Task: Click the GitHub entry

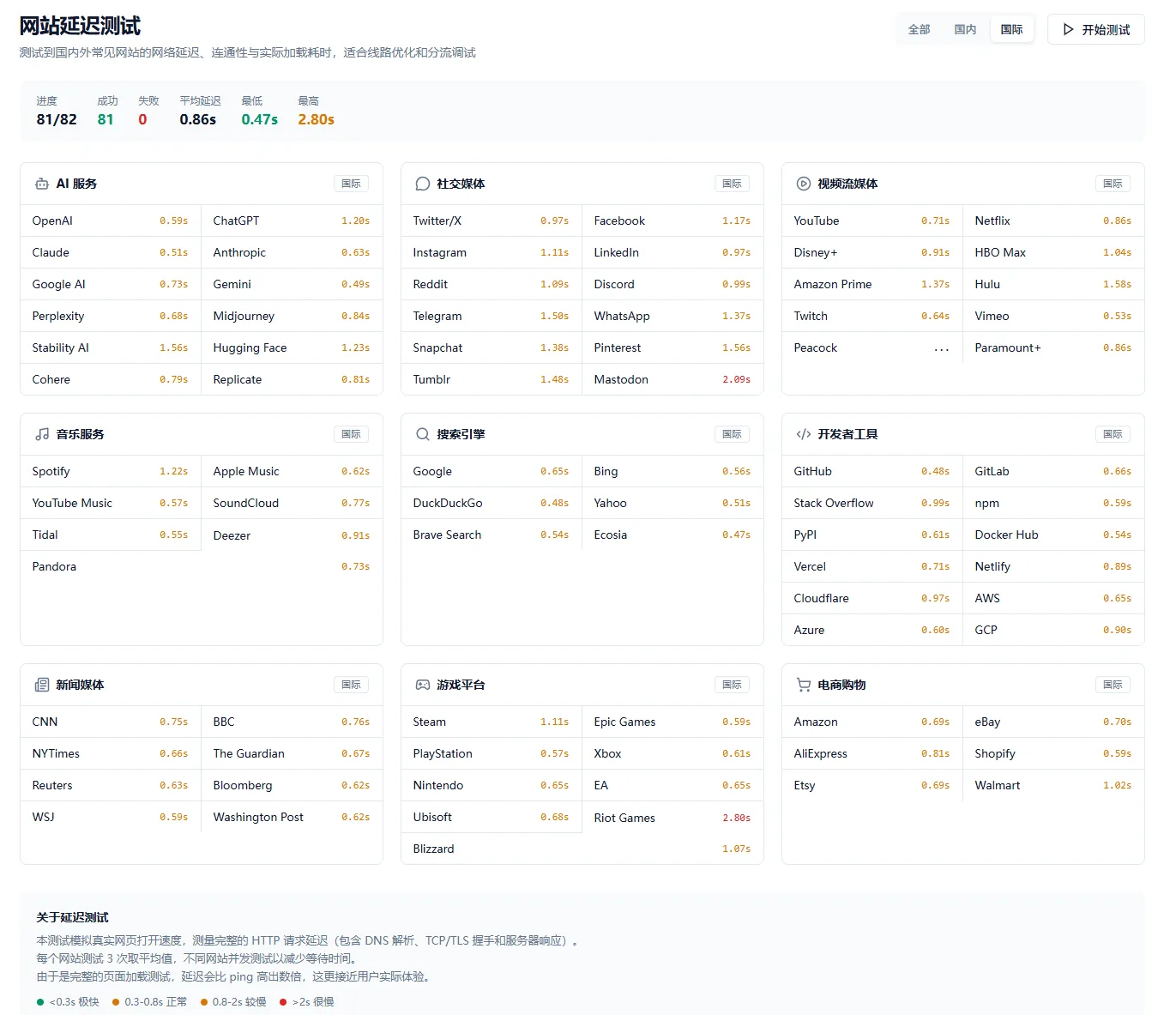Action: click(x=872, y=471)
